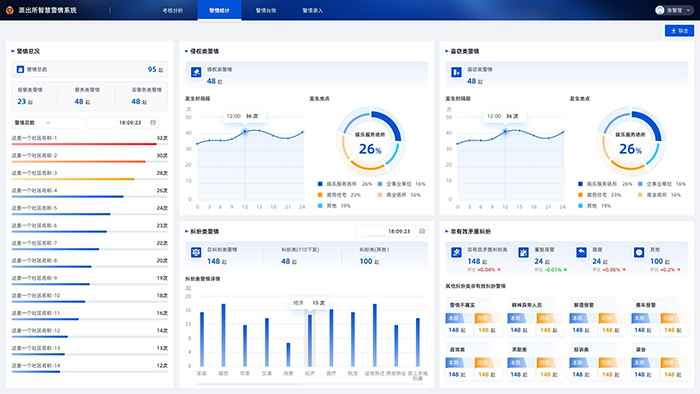The image size is (700, 394).
Task: Open the 警情总数 dropdown selector
Action: coord(47,122)
